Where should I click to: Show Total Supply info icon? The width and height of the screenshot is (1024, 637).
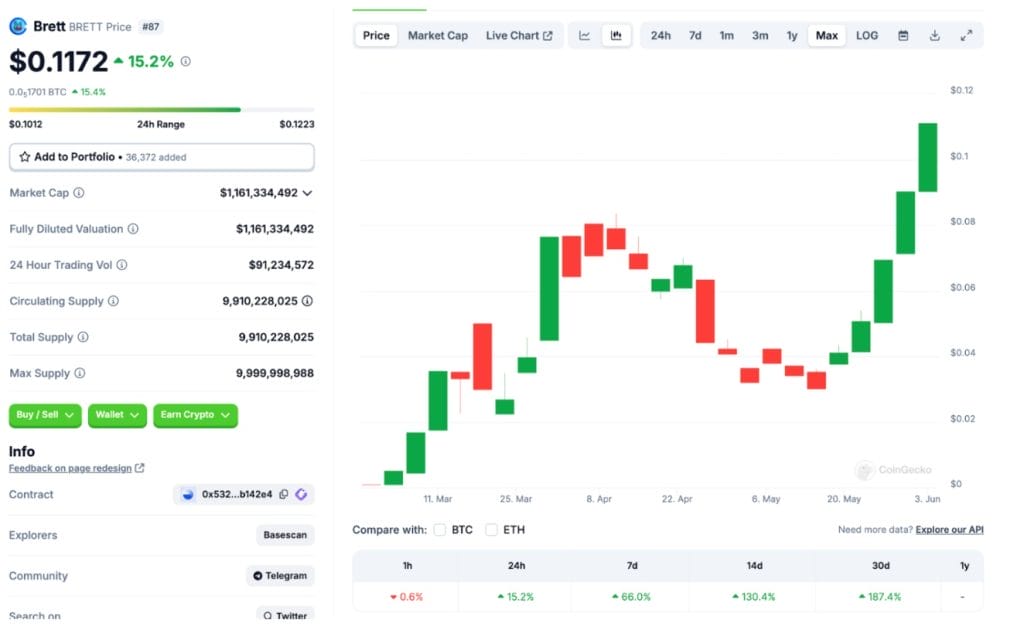point(83,337)
